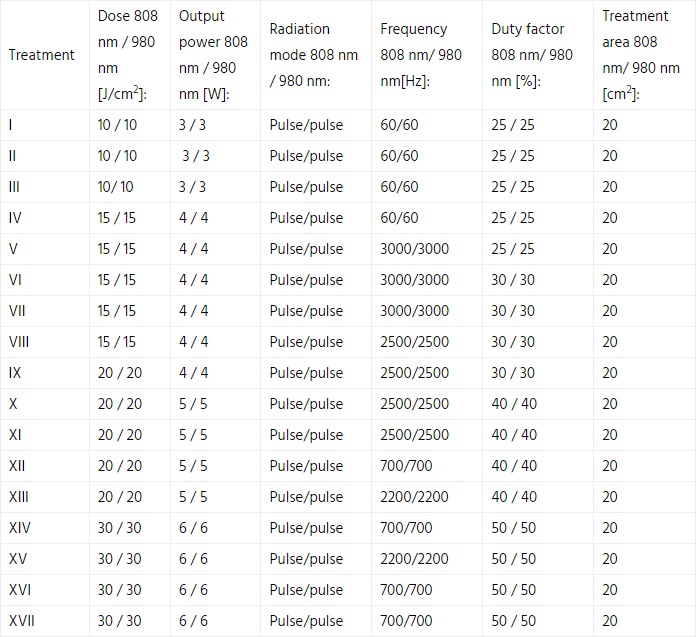Click the Frequency column header
The width and height of the screenshot is (696, 637).
pos(421,55)
